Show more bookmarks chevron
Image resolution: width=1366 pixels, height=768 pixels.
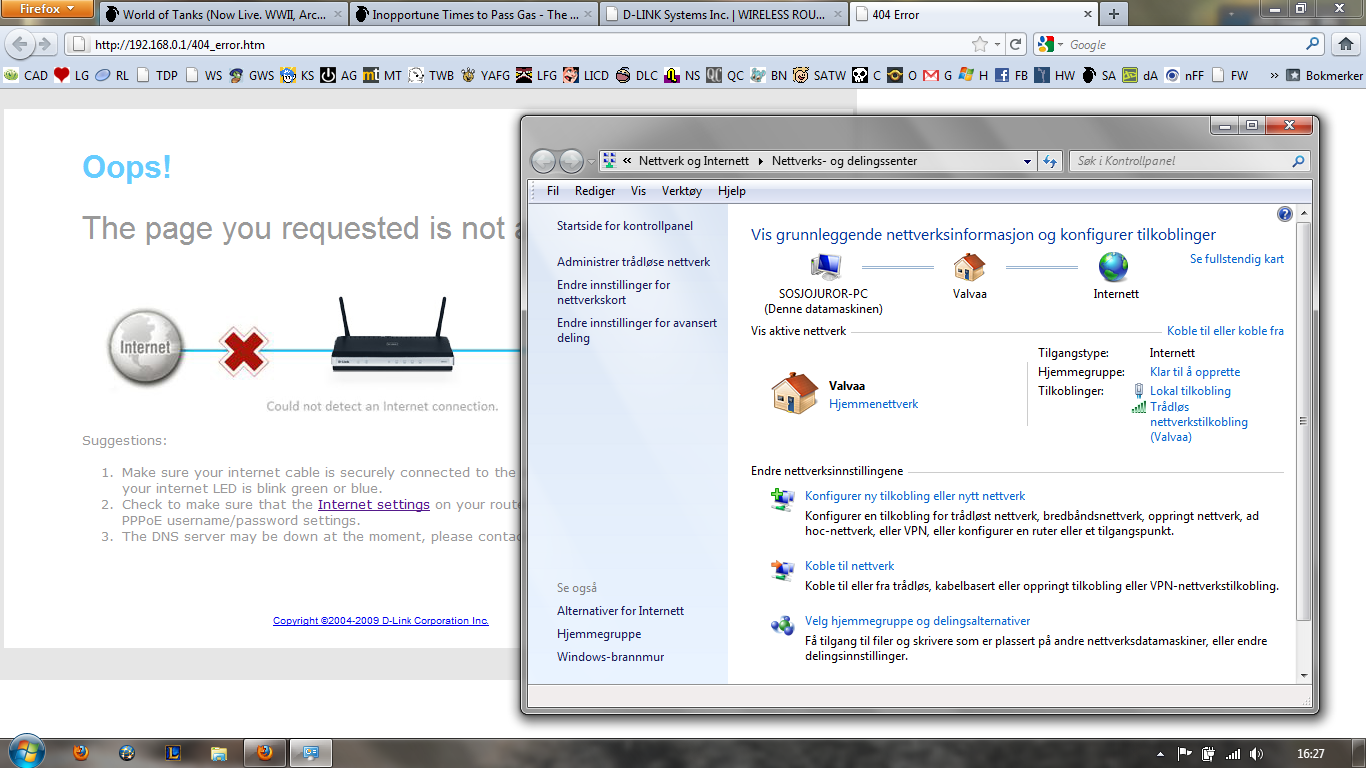[1274, 75]
